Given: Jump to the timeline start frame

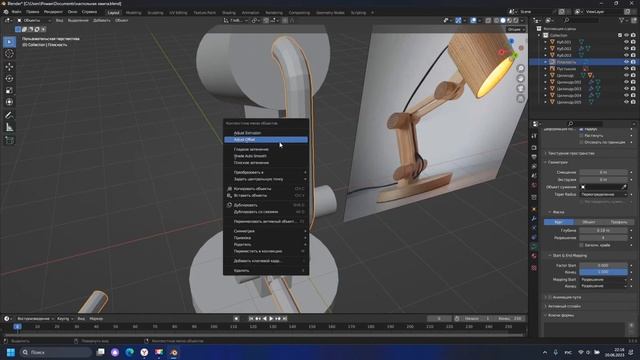Looking at the screenshot, I should [x=251, y=318].
